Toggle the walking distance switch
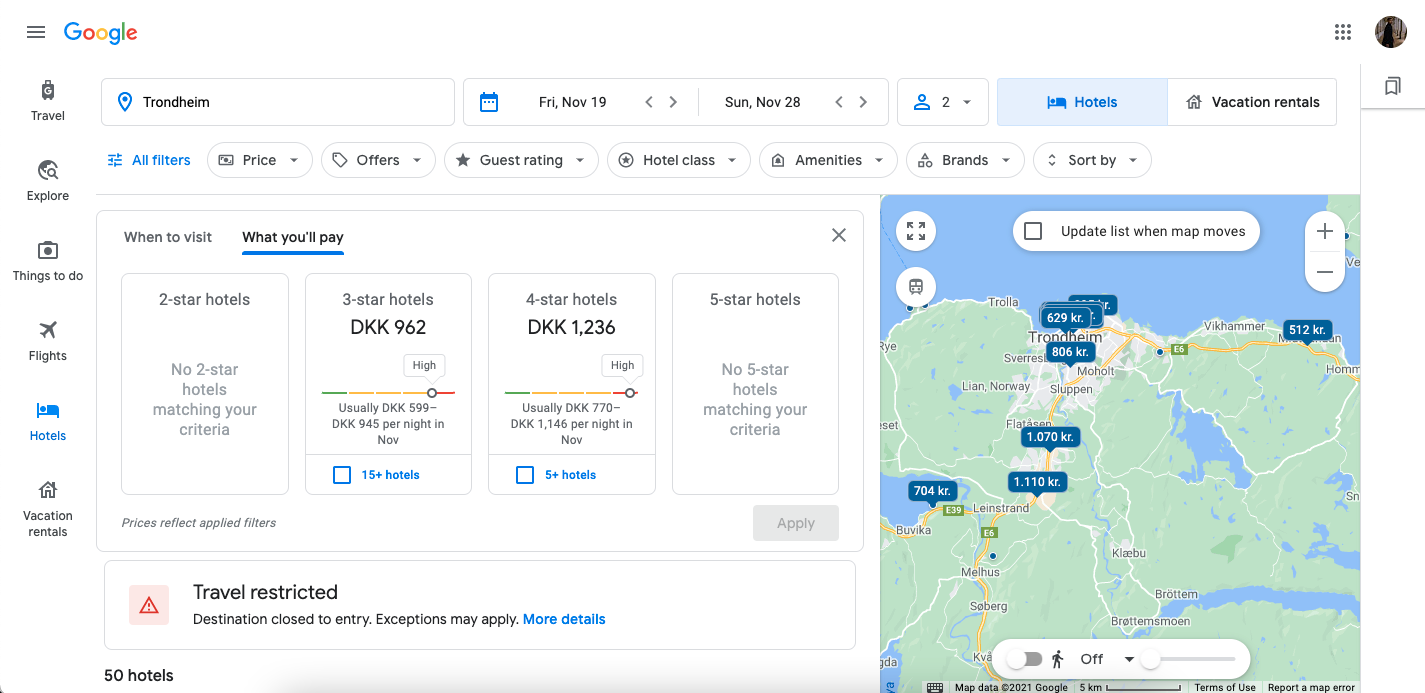 tap(1024, 659)
